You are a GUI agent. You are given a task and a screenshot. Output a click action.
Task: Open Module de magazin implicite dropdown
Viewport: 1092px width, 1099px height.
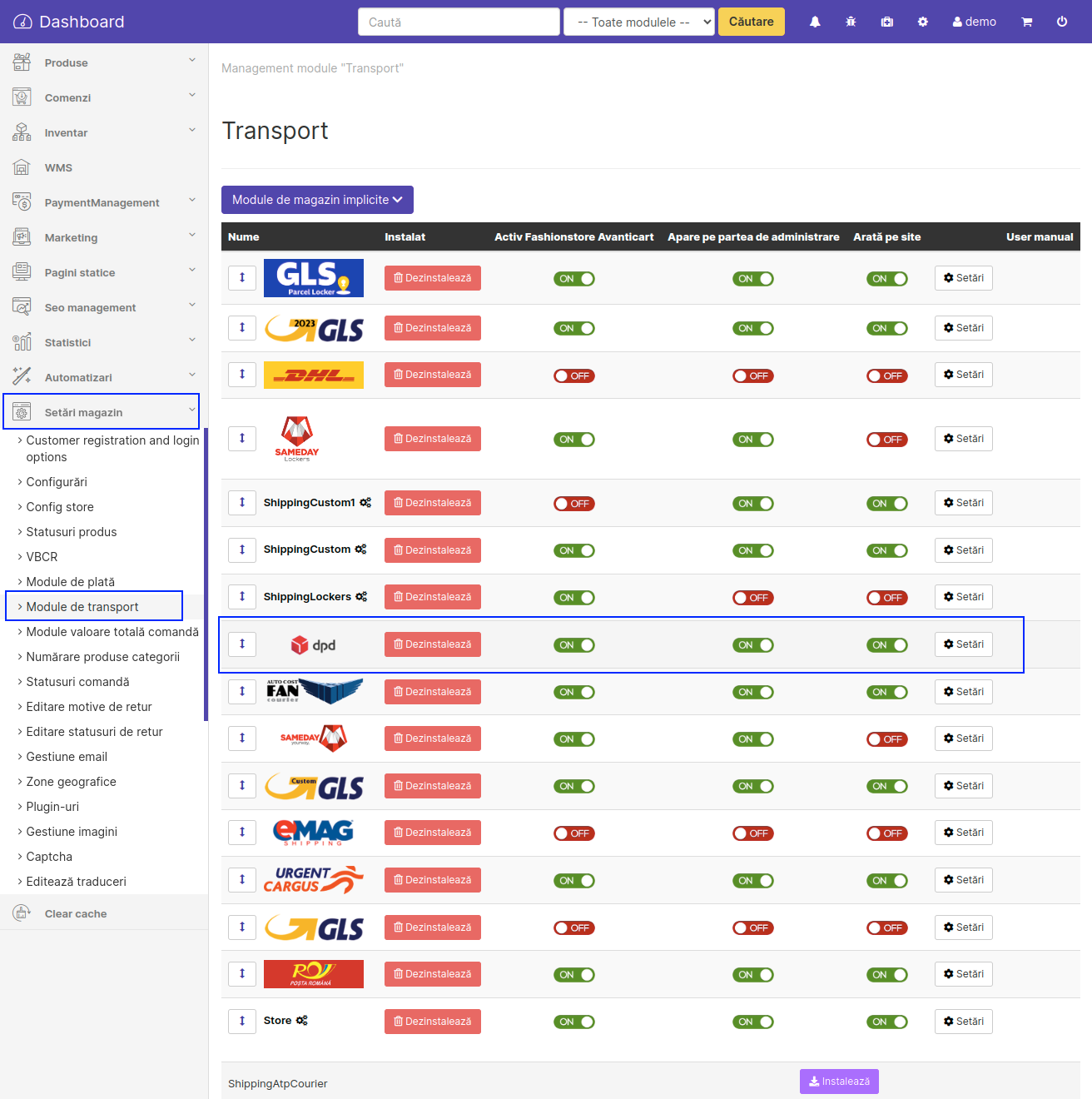[317, 200]
